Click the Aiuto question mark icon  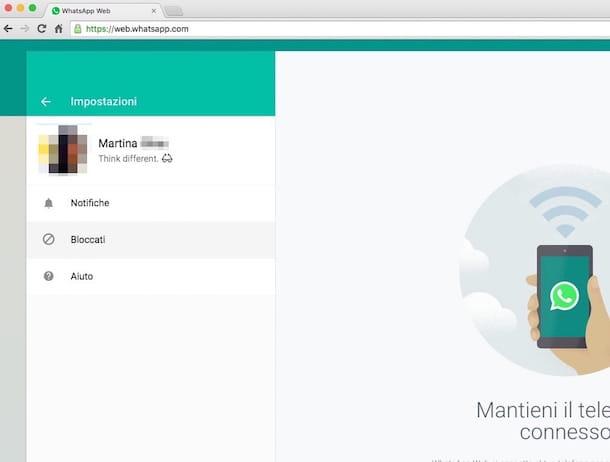pos(49,276)
